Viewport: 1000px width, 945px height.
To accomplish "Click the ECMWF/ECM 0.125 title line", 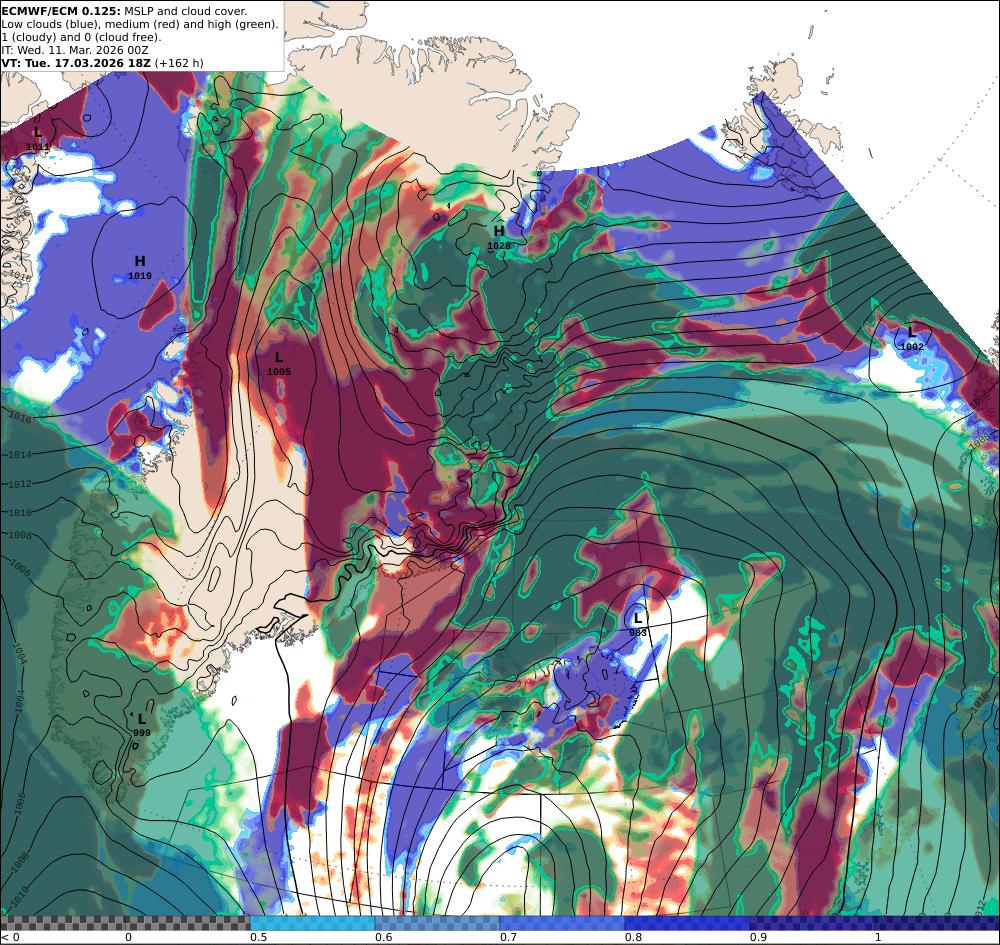I will tap(124, 11).
